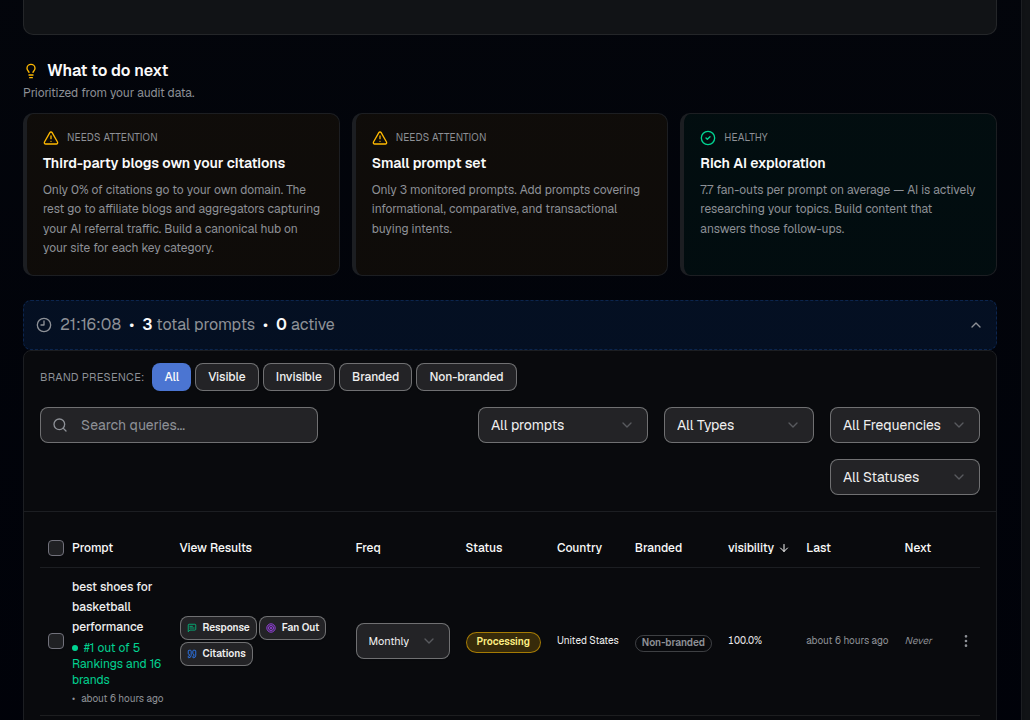Image resolution: width=1030 pixels, height=720 pixels.
Task: Click the healthy checkmark icon on Rich AI exploration
Action: coord(707,138)
